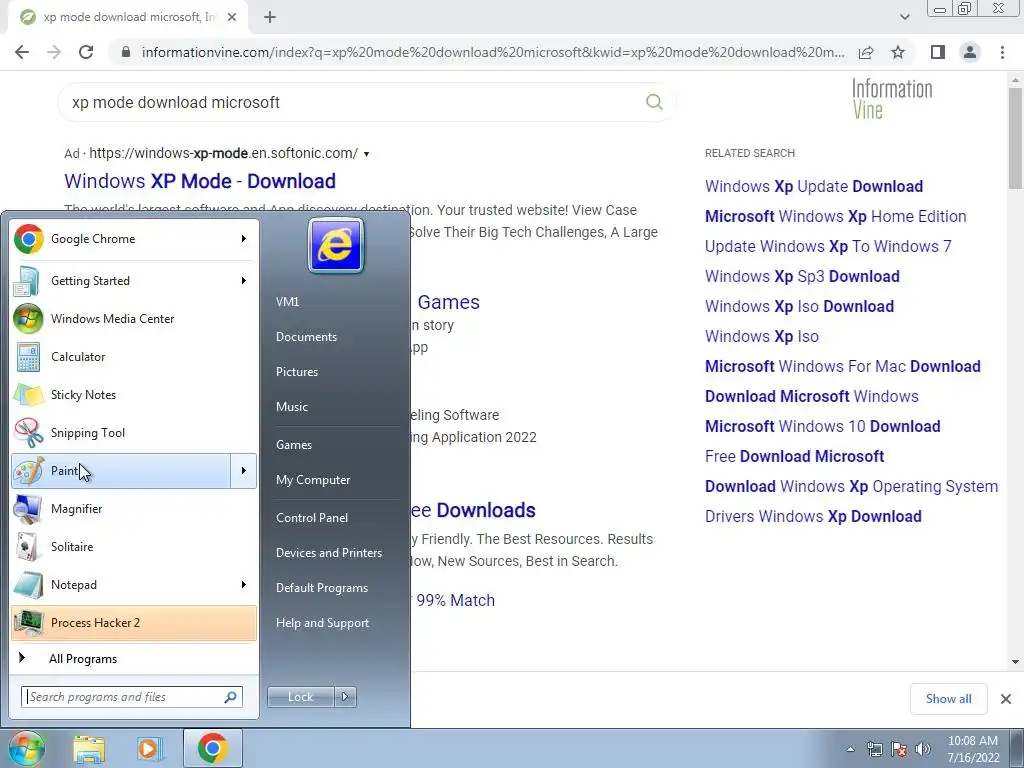Click Chrome address bar URL
Screen dimensions: 1024x768
click(493, 52)
